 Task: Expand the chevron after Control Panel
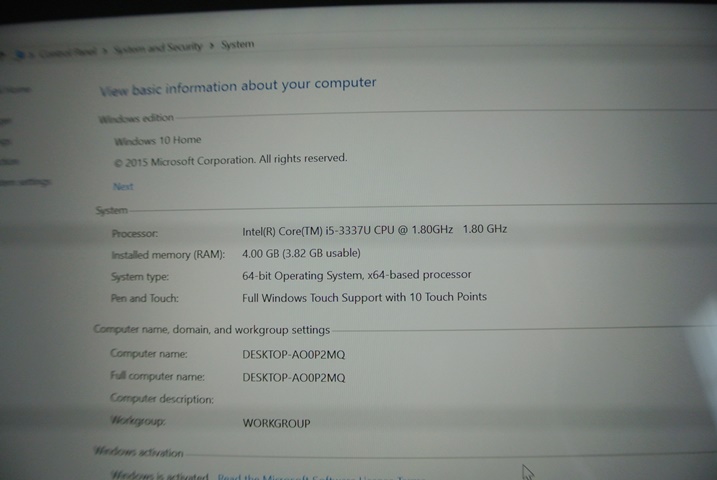(x=105, y=51)
